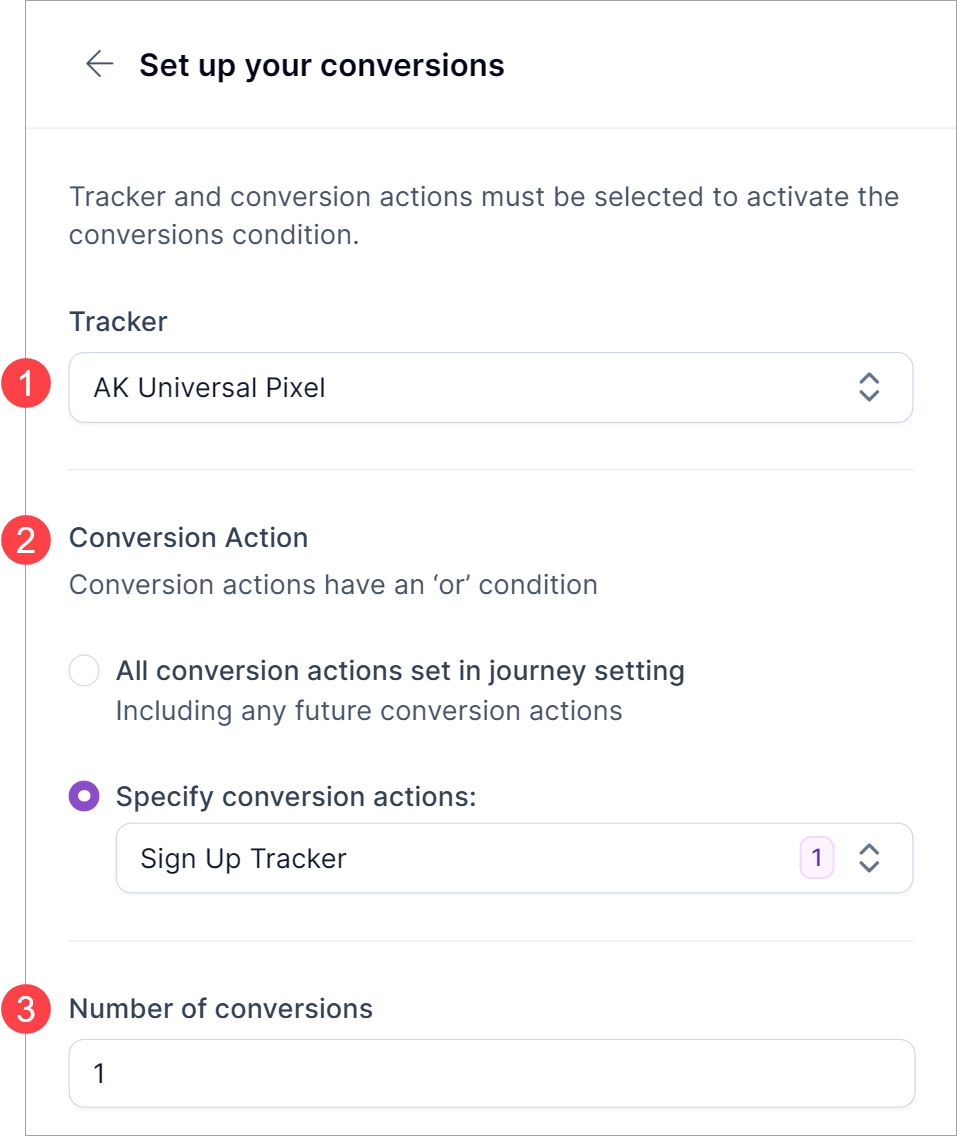
Task: Click the purple count badge showing 1
Action: (x=817, y=858)
